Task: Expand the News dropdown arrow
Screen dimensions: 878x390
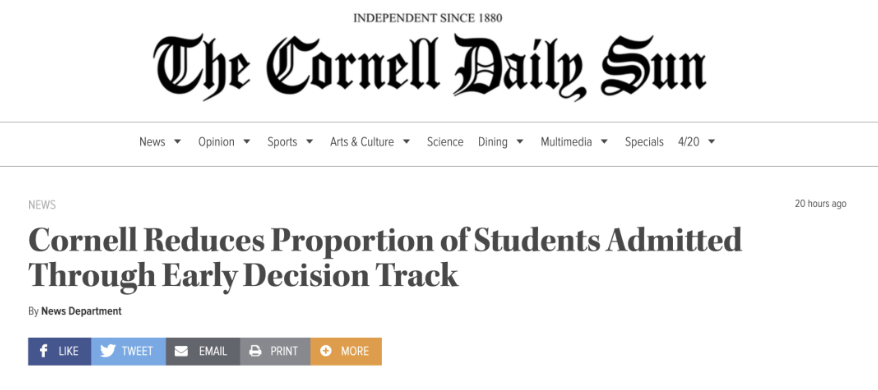Action: 178,142
